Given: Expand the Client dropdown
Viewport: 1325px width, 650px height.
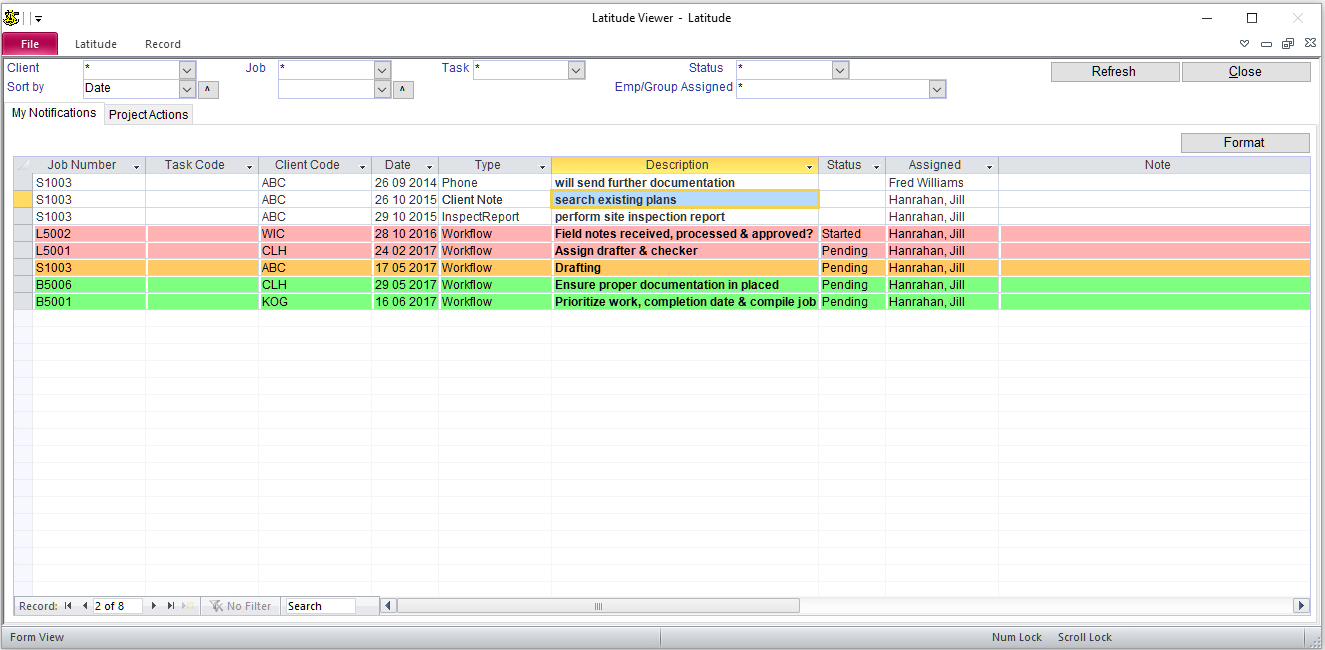Looking at the screenshot, I should tap(187, 70).
